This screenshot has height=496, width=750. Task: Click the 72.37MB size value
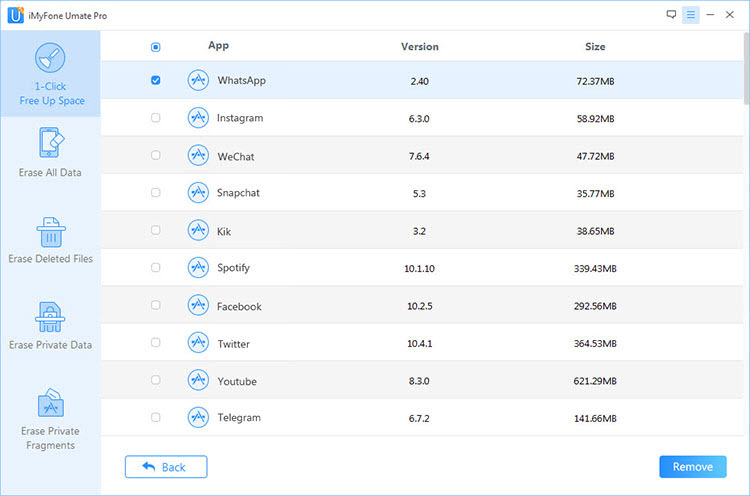595,81
